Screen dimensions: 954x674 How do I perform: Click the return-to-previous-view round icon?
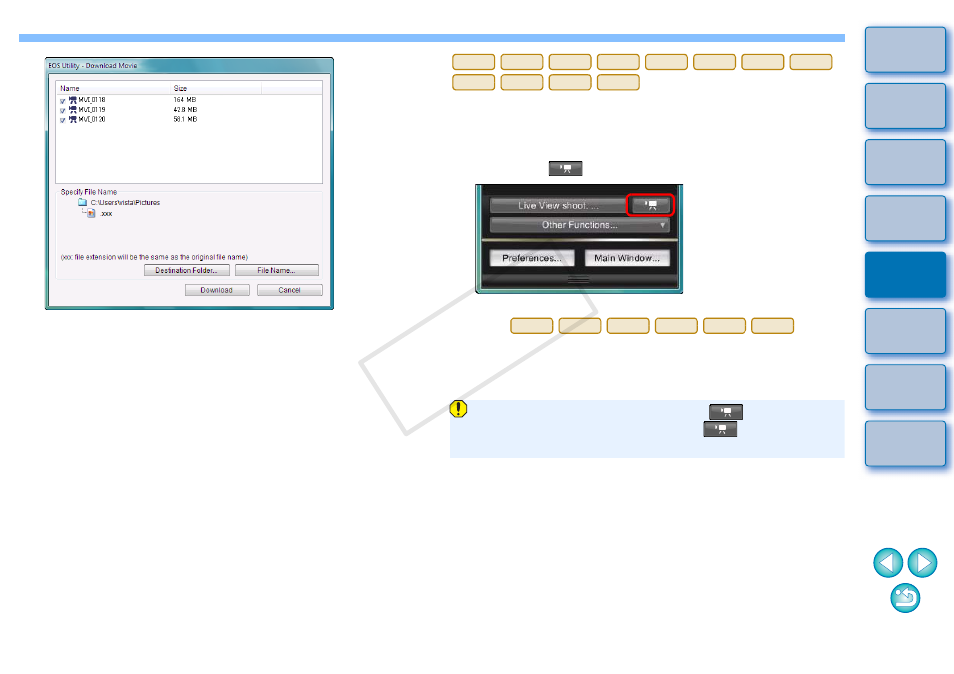(x=905, y=598)
